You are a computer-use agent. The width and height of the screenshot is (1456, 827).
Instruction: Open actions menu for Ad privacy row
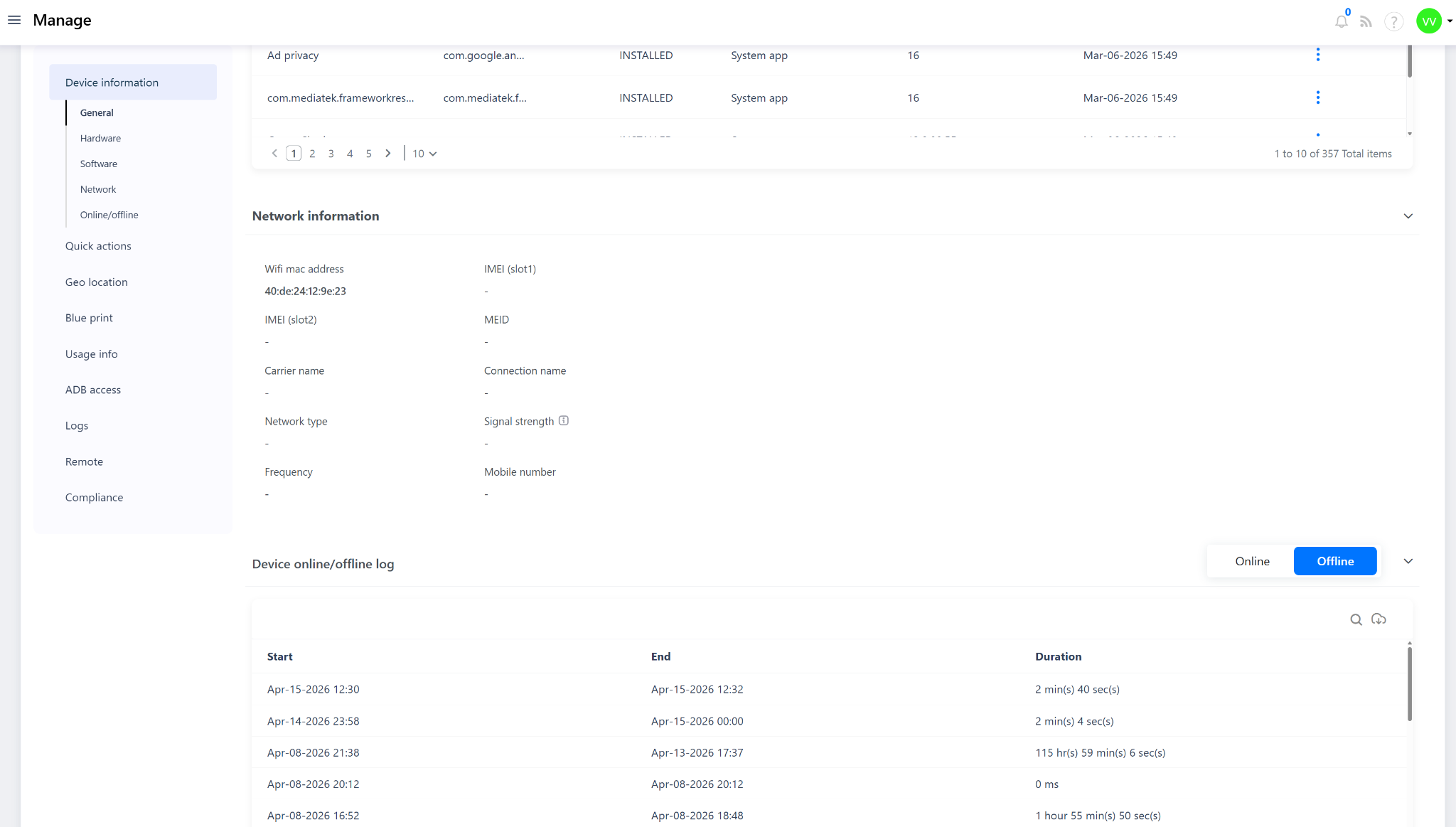[x=1317, y=55]
